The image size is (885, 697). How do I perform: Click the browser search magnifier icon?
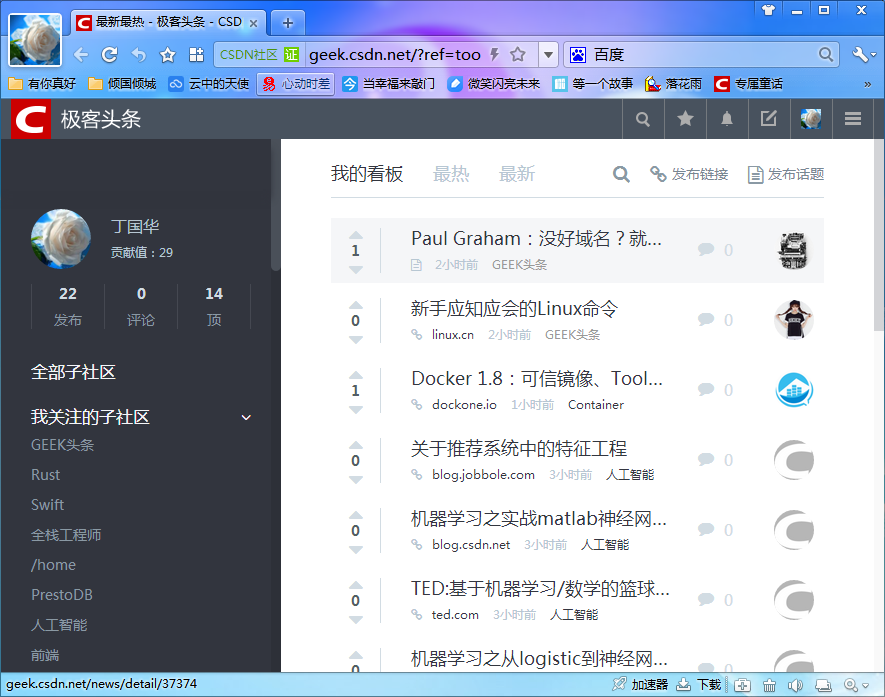click(x=826, y=55)
